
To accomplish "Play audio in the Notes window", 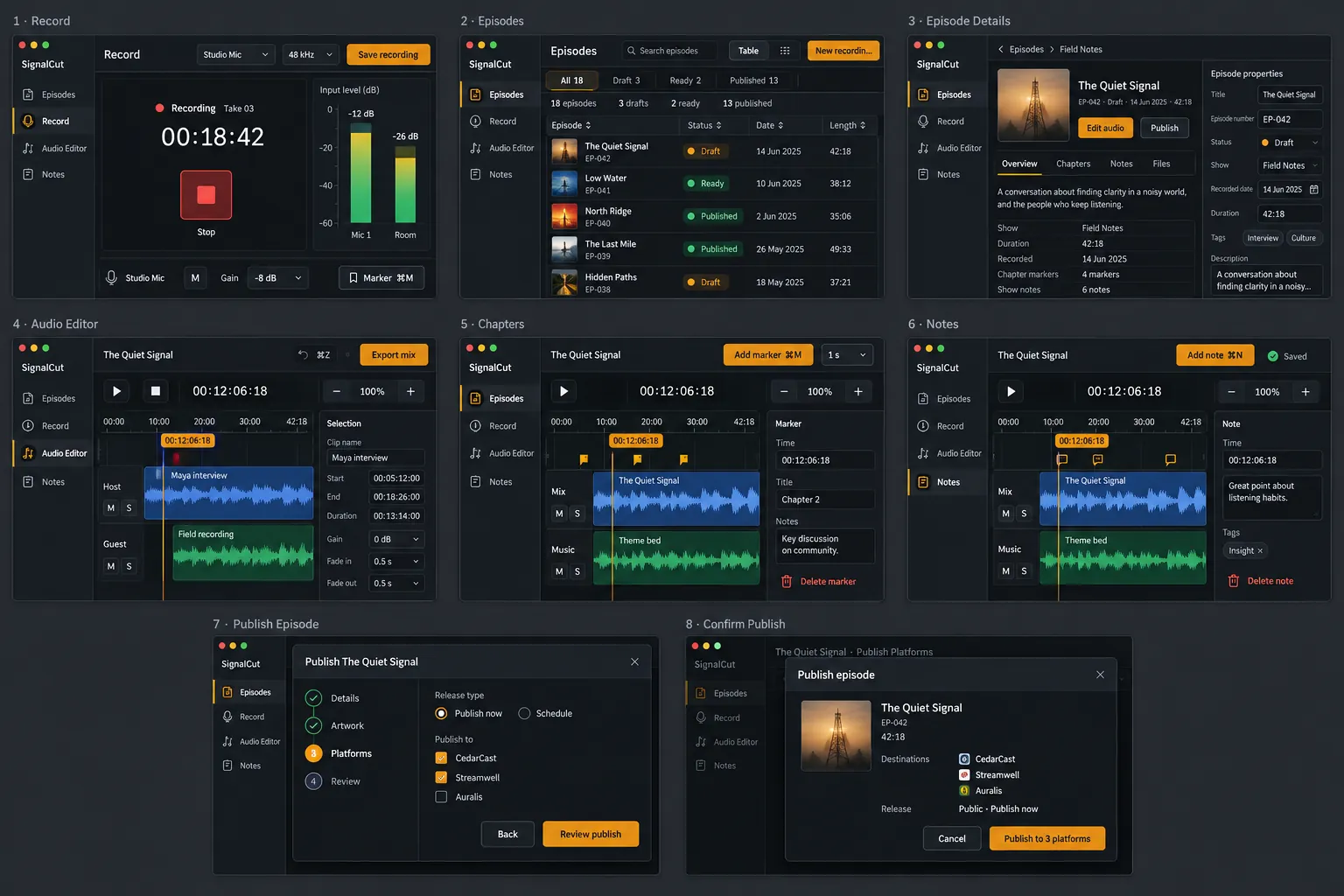I will (x=1011, y=391).
